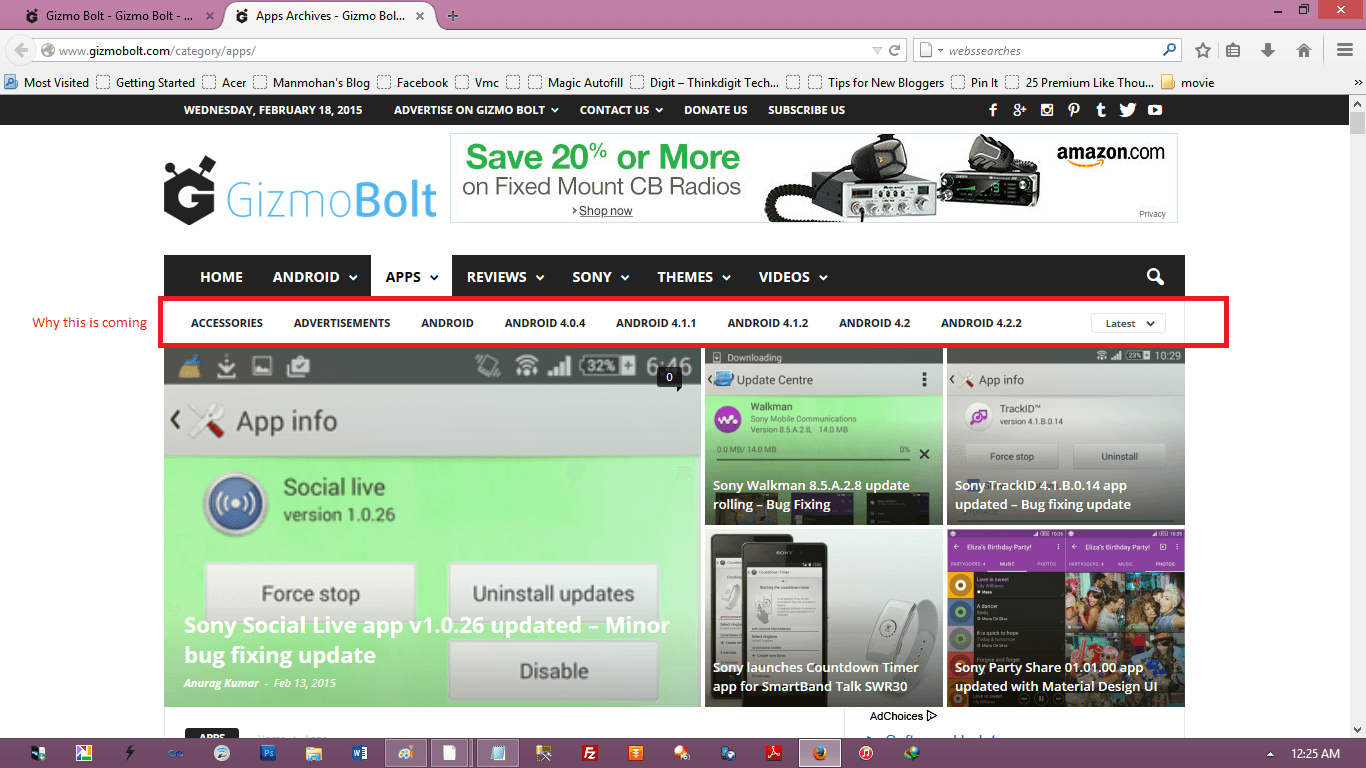Click the SUBSCRIBE US link
The image size is (1366, 768).
pos(806,110)
